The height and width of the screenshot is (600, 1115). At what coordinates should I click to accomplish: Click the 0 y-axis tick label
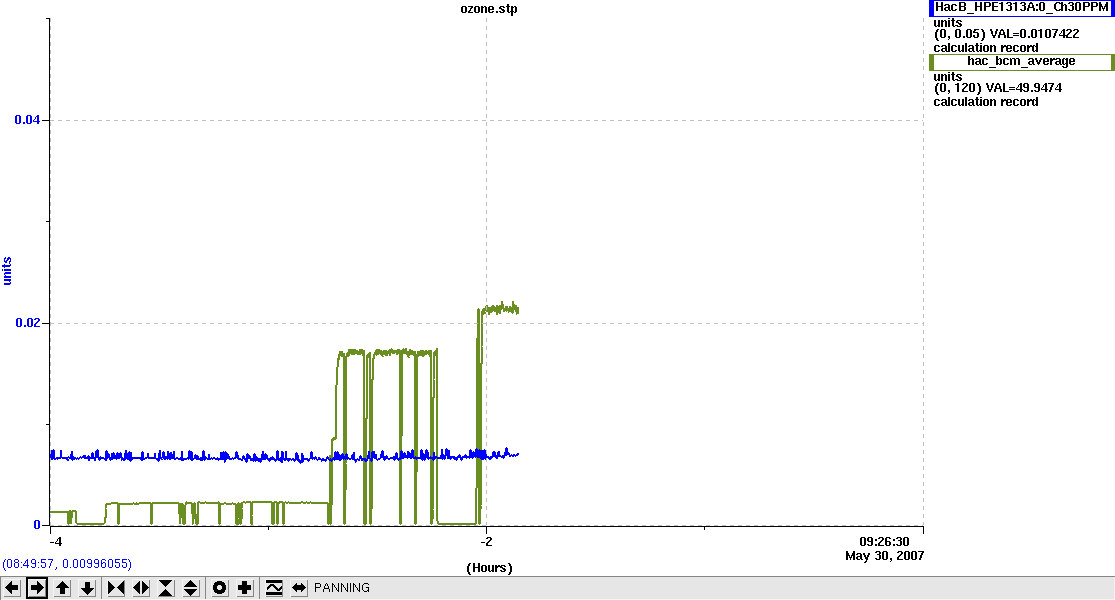coord(37,525)
